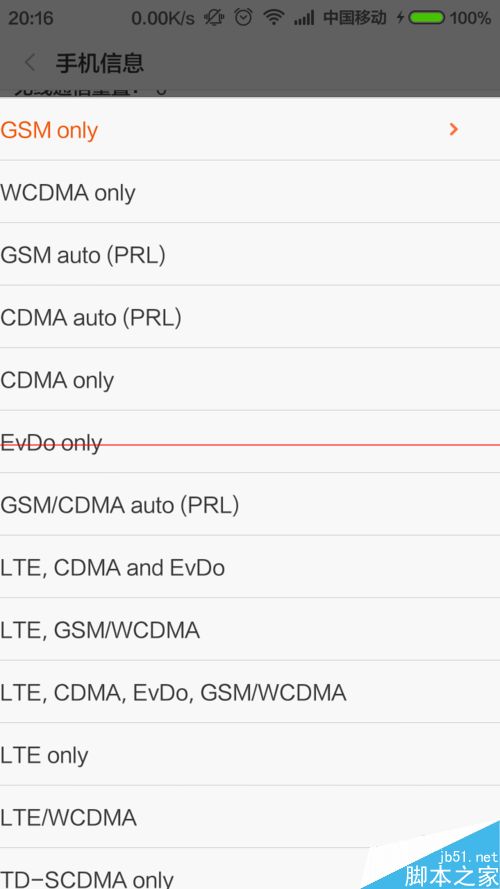The width and height of the screenshot is (500, 889).
Task: Tap the orange chevron on GSM only
Action: (x=453, y=129)
